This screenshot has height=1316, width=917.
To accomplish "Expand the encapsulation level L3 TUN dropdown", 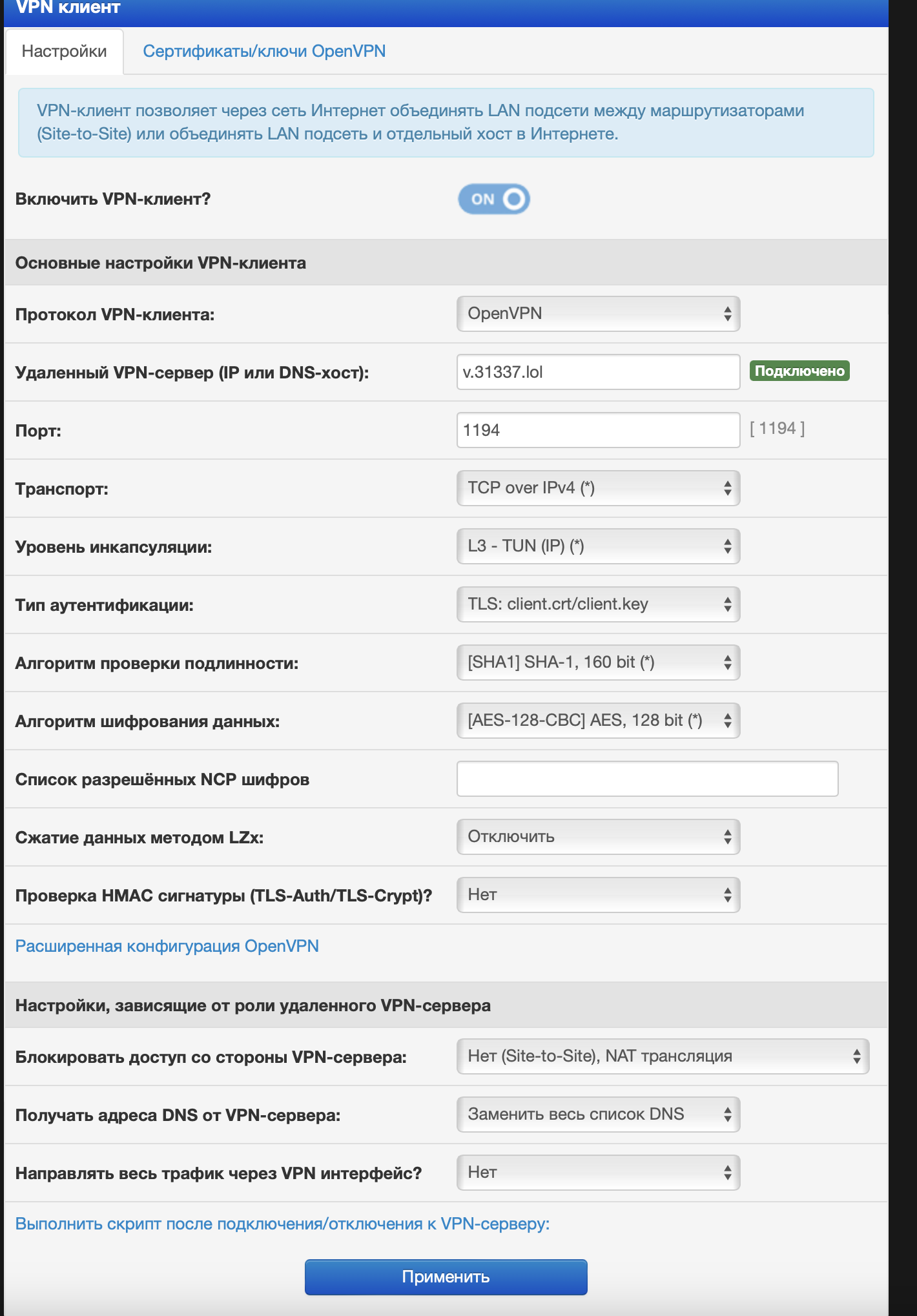I will (598, 546).
